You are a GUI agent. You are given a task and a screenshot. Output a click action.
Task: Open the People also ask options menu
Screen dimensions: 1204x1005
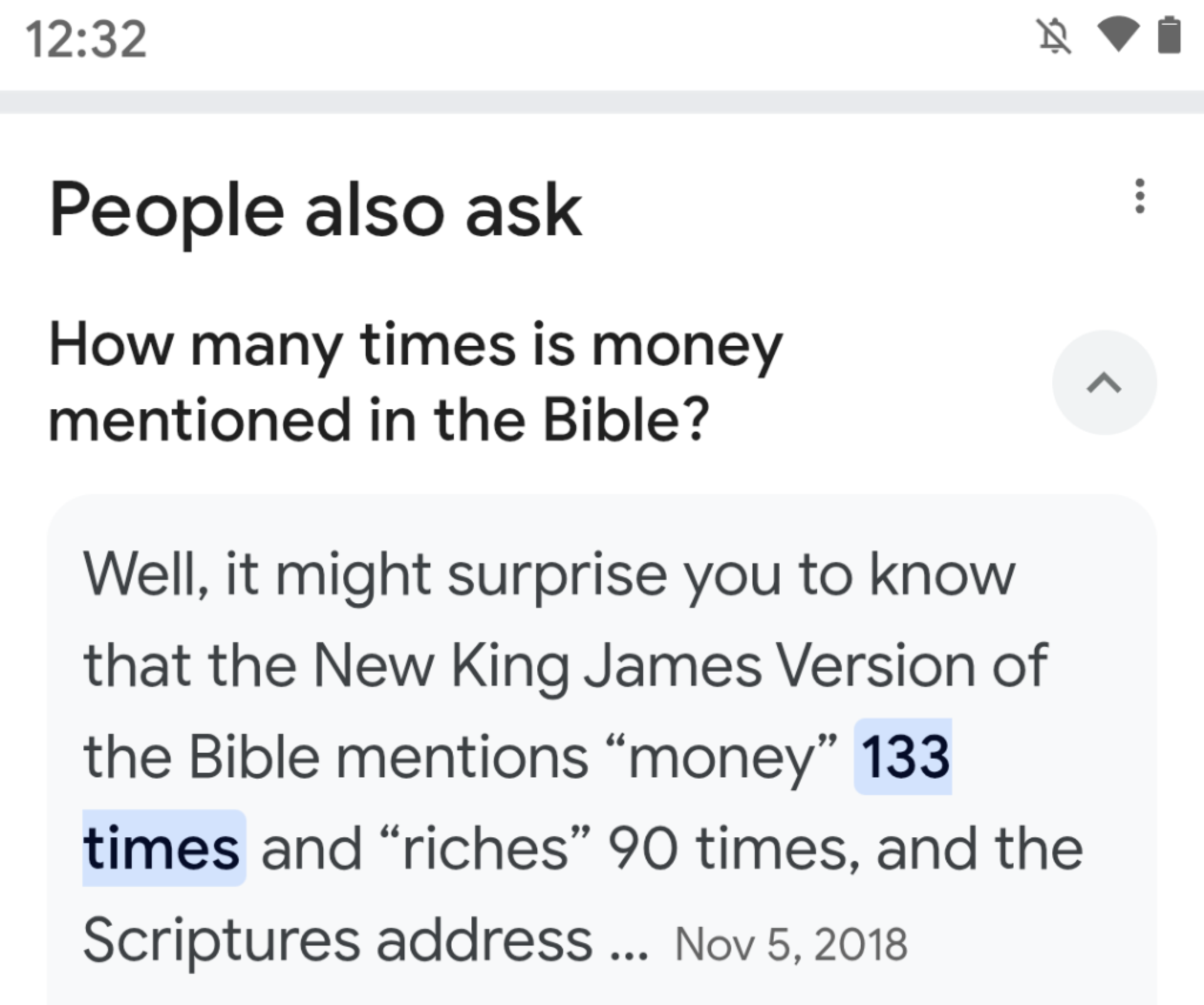point(1139,196)
